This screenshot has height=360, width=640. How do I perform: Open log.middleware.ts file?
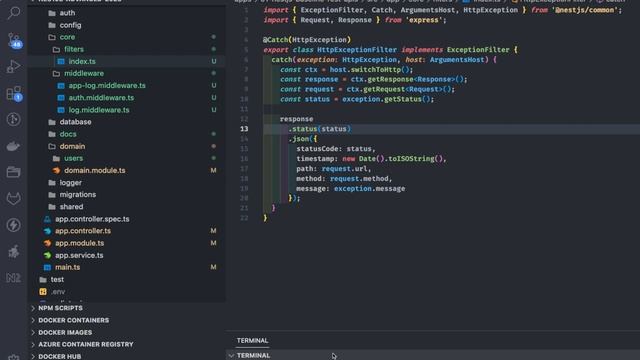[99, 110]
